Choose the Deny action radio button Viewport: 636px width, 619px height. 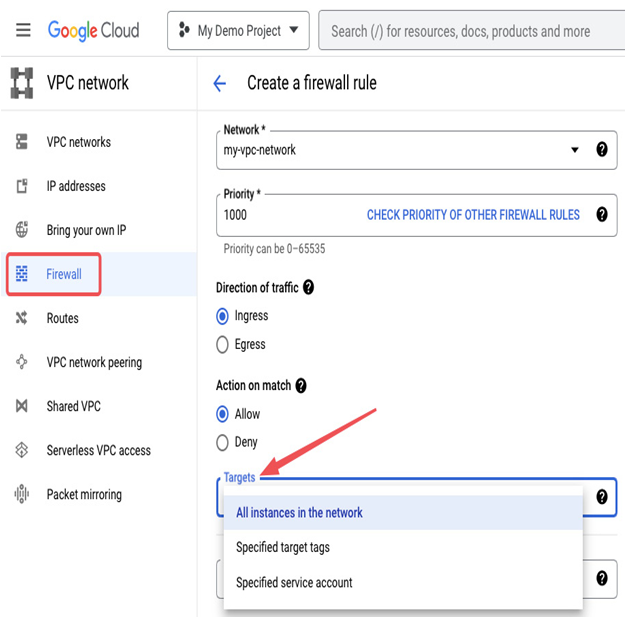click(222, 443)
